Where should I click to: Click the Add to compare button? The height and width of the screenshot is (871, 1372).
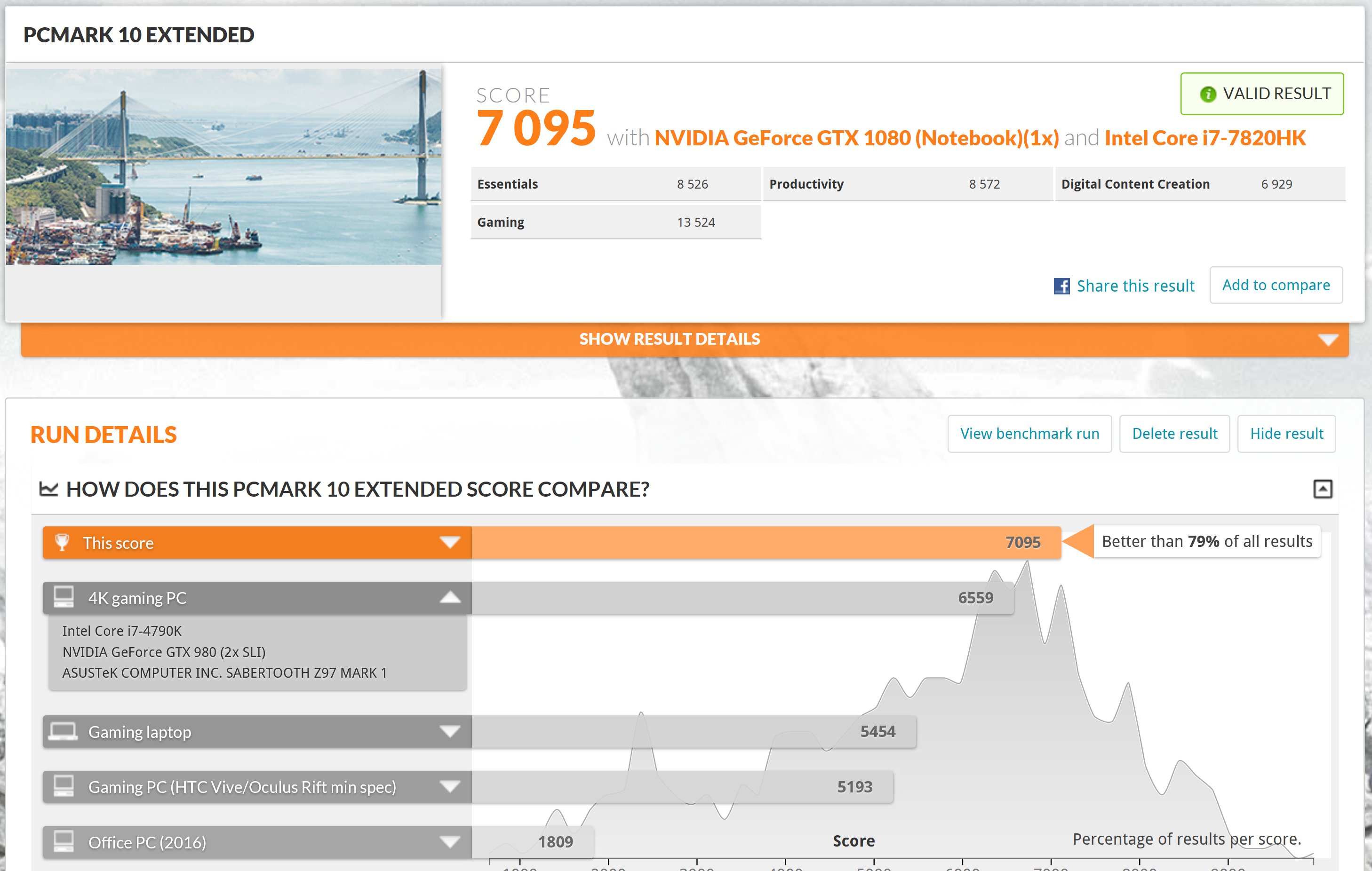click(x=1276, y=285)
